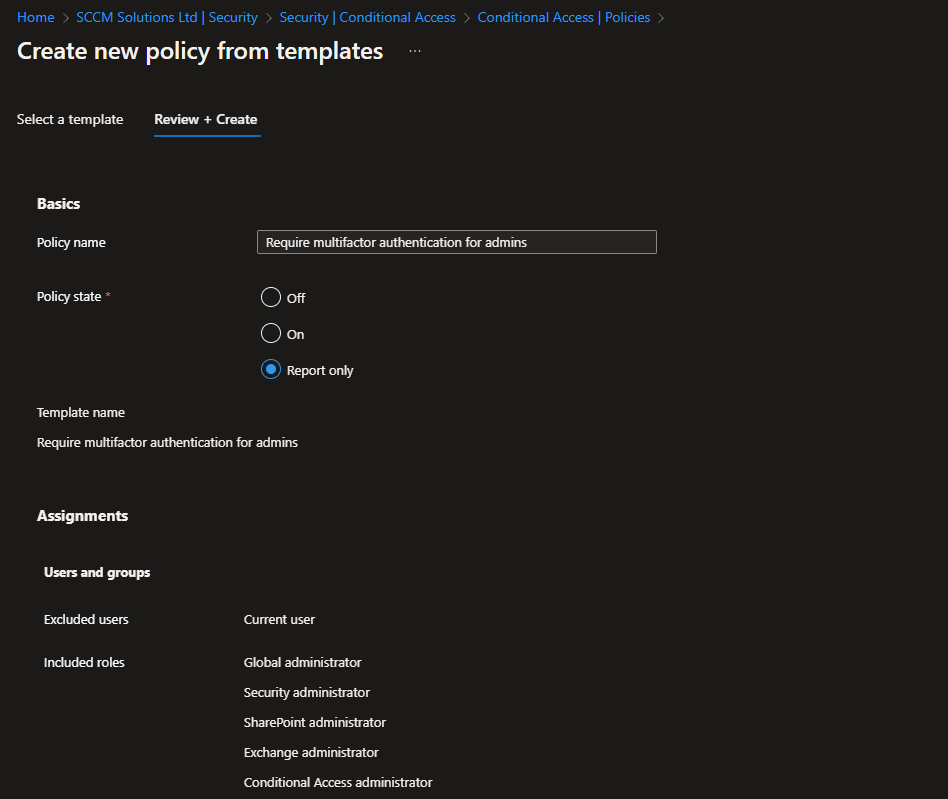
Task: Turn policy state to On
Action: click(271, 334)
